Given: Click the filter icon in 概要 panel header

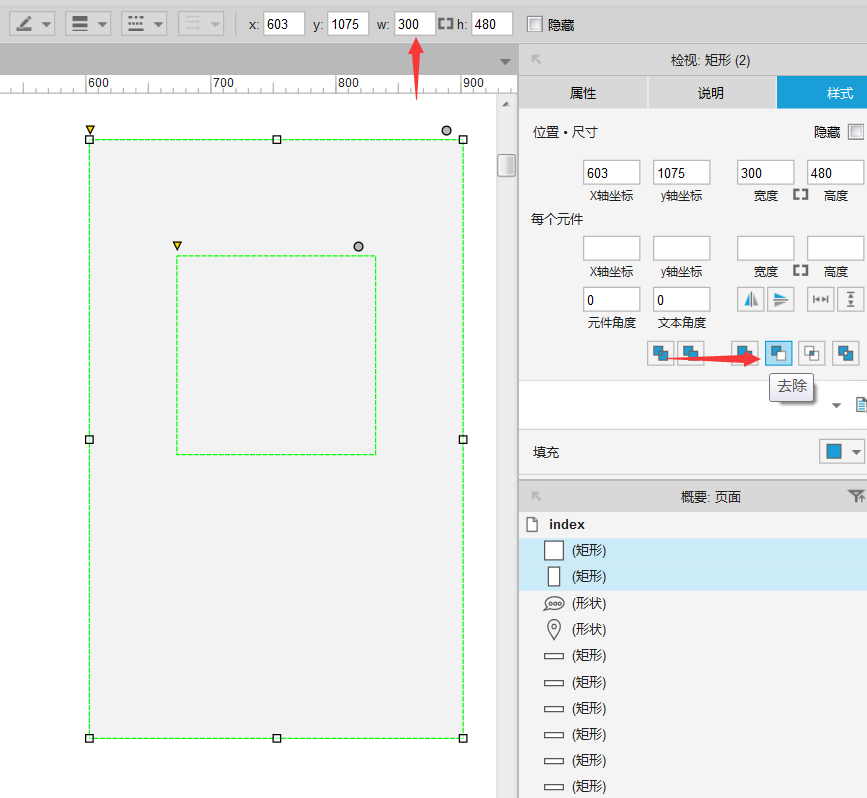Looking at the screenshot, I should pos(856,496).
